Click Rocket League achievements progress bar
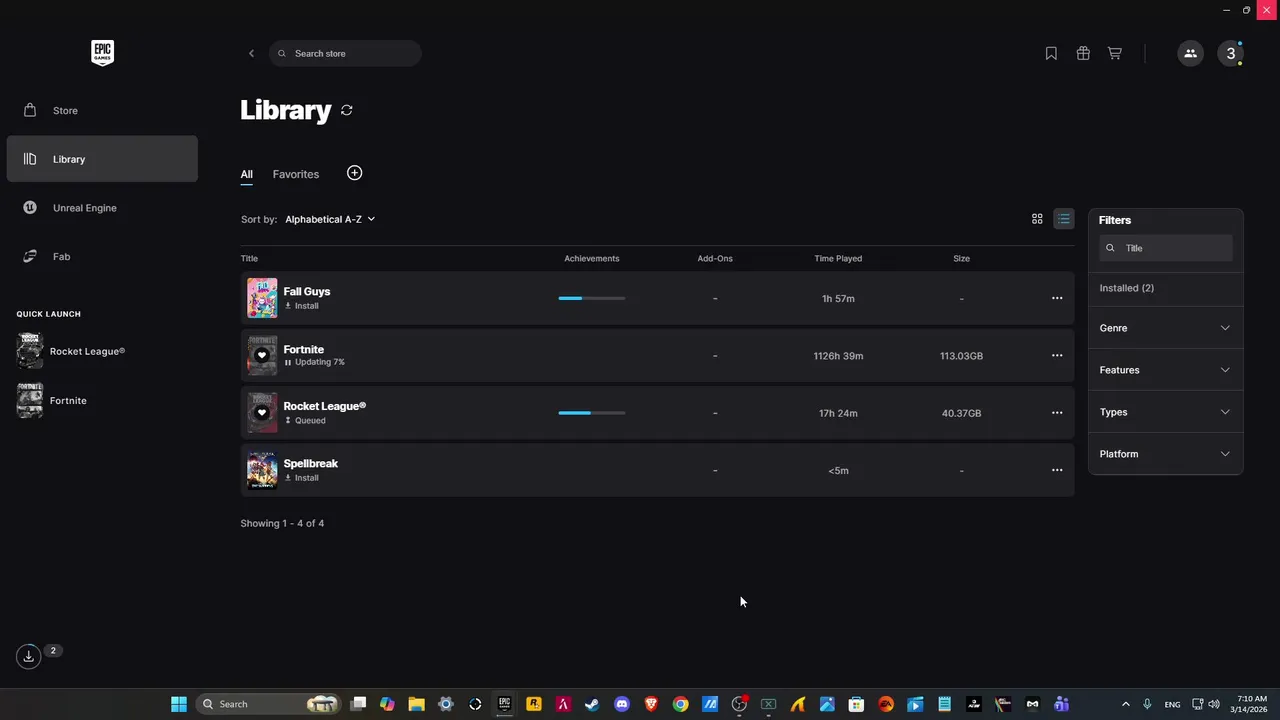 pos(592,413)
